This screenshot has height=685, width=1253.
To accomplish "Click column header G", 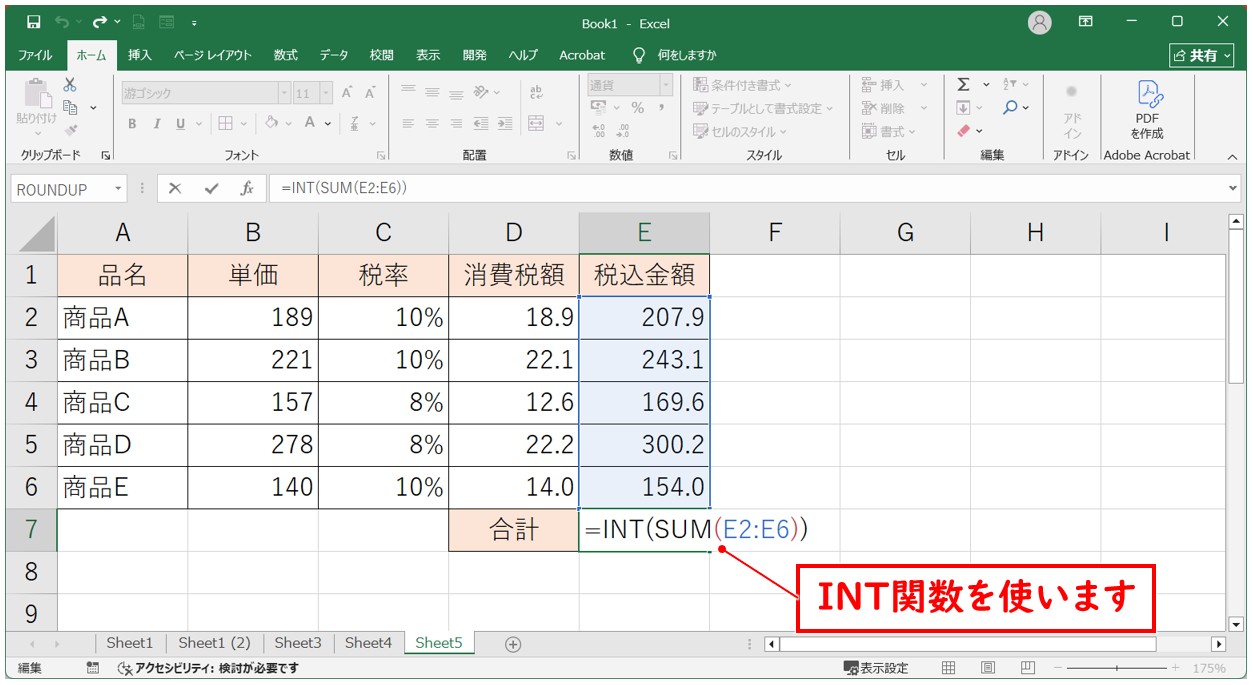I will click(x=905, y=232).
